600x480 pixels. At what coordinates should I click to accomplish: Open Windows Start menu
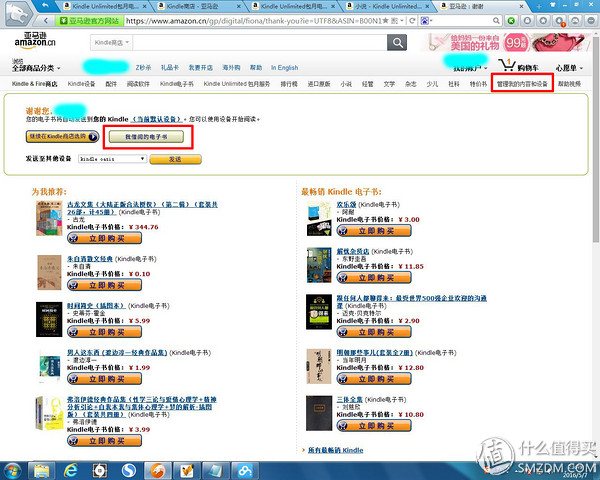point(13,471)
